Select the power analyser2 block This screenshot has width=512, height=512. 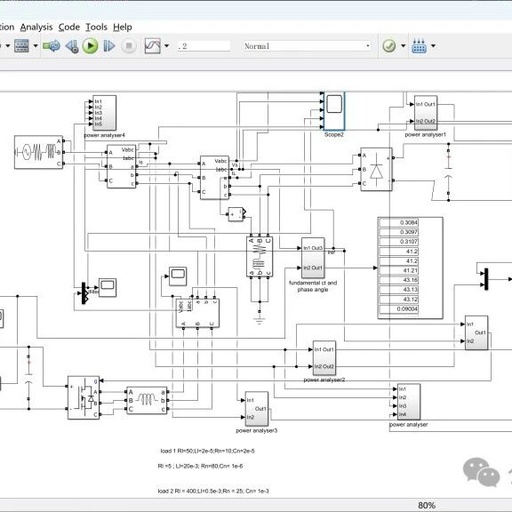(x=324, y=358)
